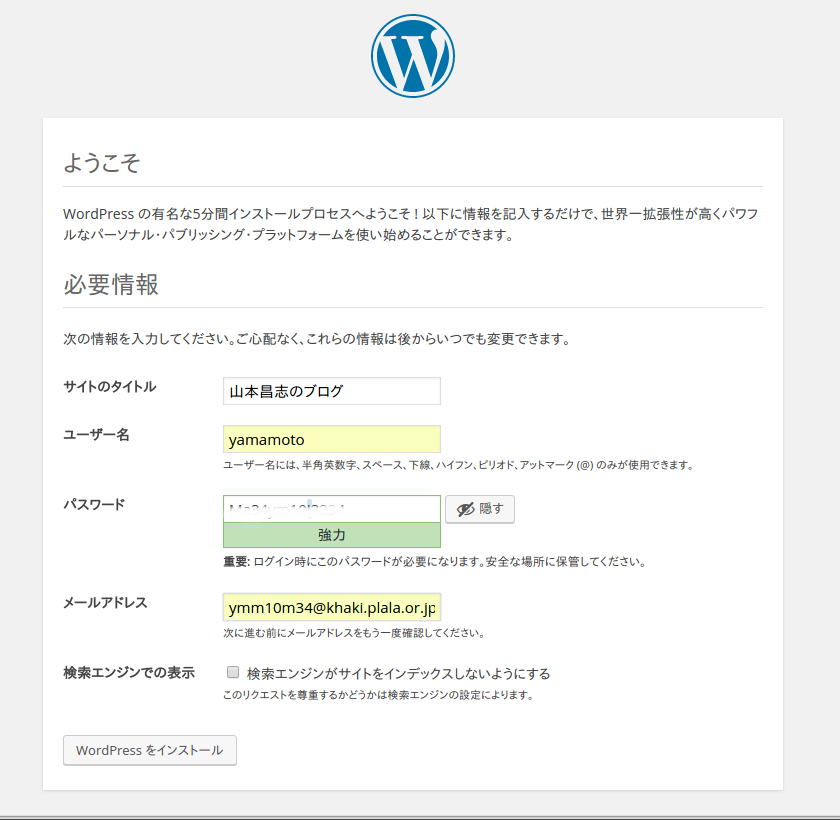Hide the password with the 隠す button

(480, 509)
